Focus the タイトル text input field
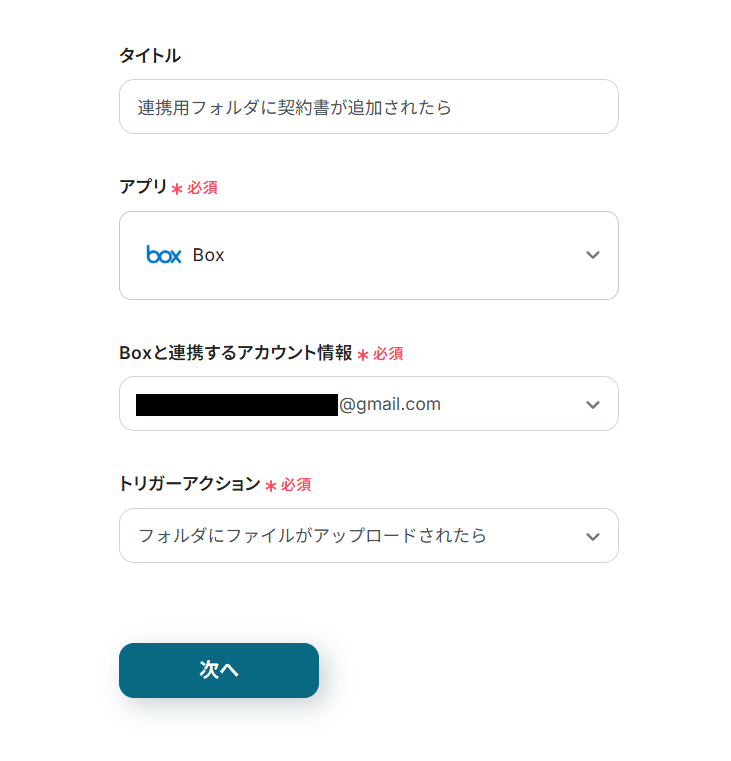Viewport: 731px width, 761px height. click(x=368, y=107)
